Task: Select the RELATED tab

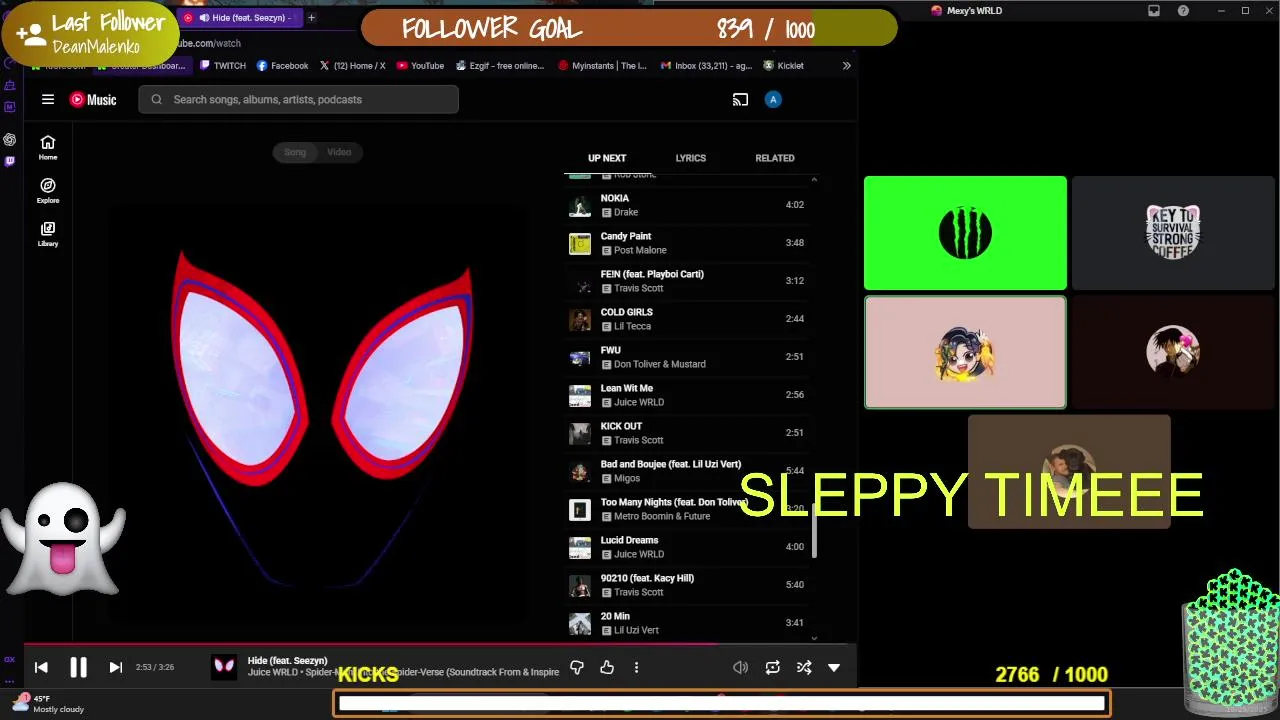Action: point(775,158)
